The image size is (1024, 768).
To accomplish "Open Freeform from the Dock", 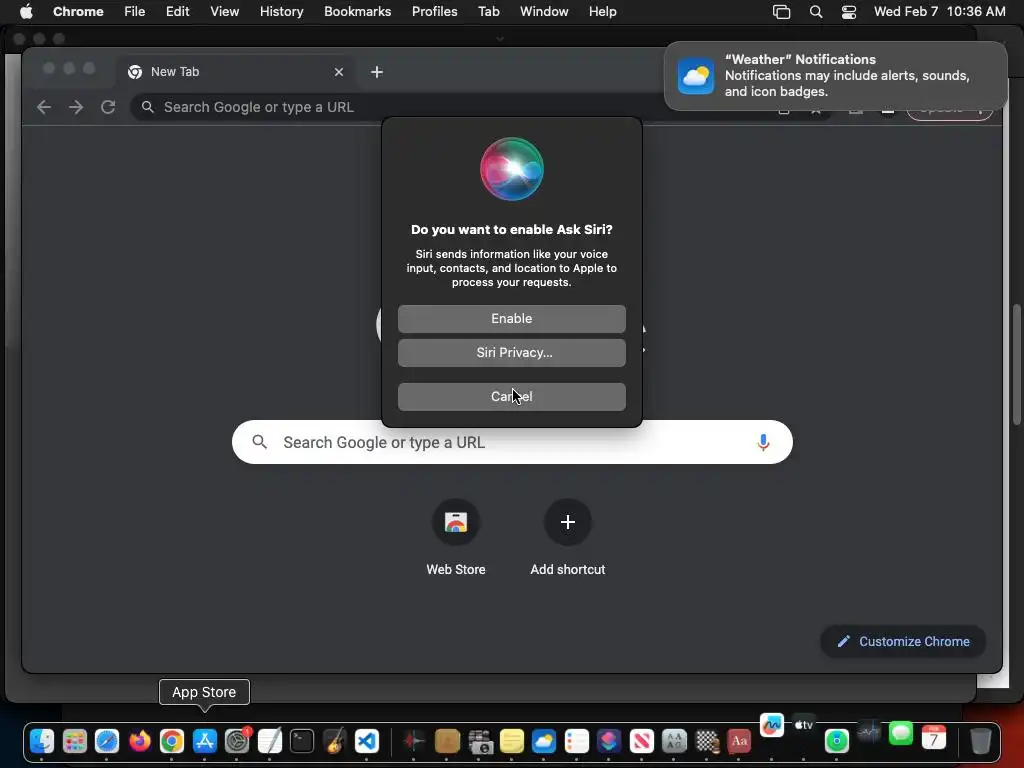I will [772, 725].
